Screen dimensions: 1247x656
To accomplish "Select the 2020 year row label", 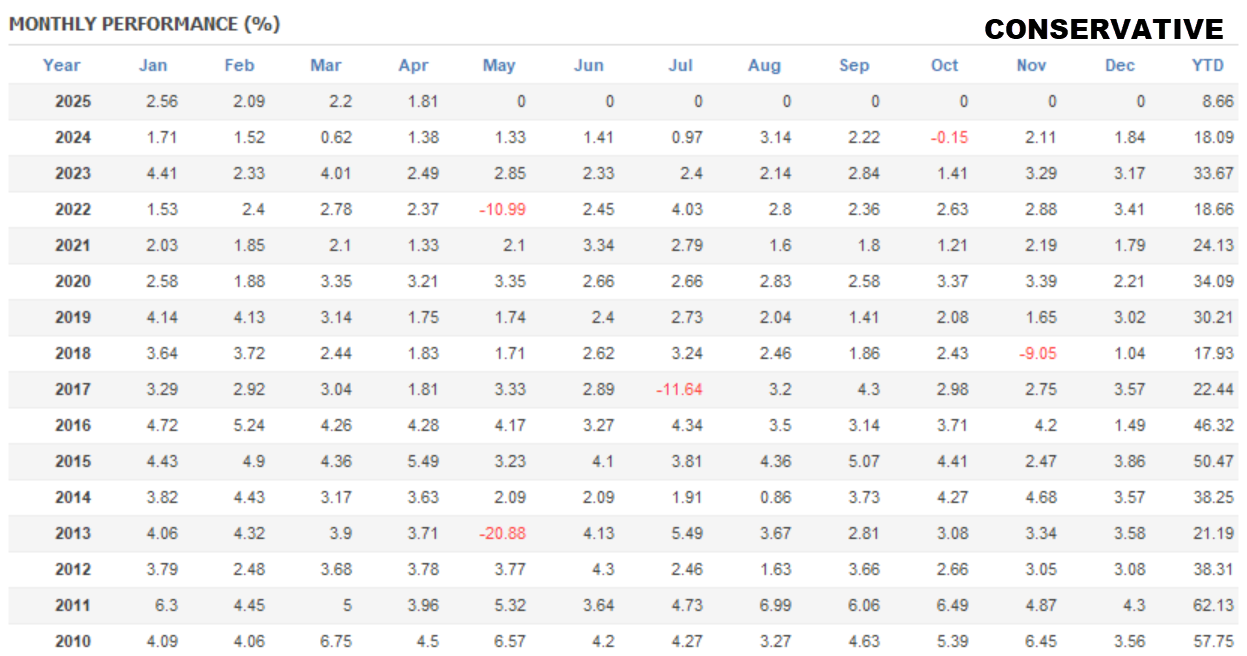I will click(x=72, y=281).
